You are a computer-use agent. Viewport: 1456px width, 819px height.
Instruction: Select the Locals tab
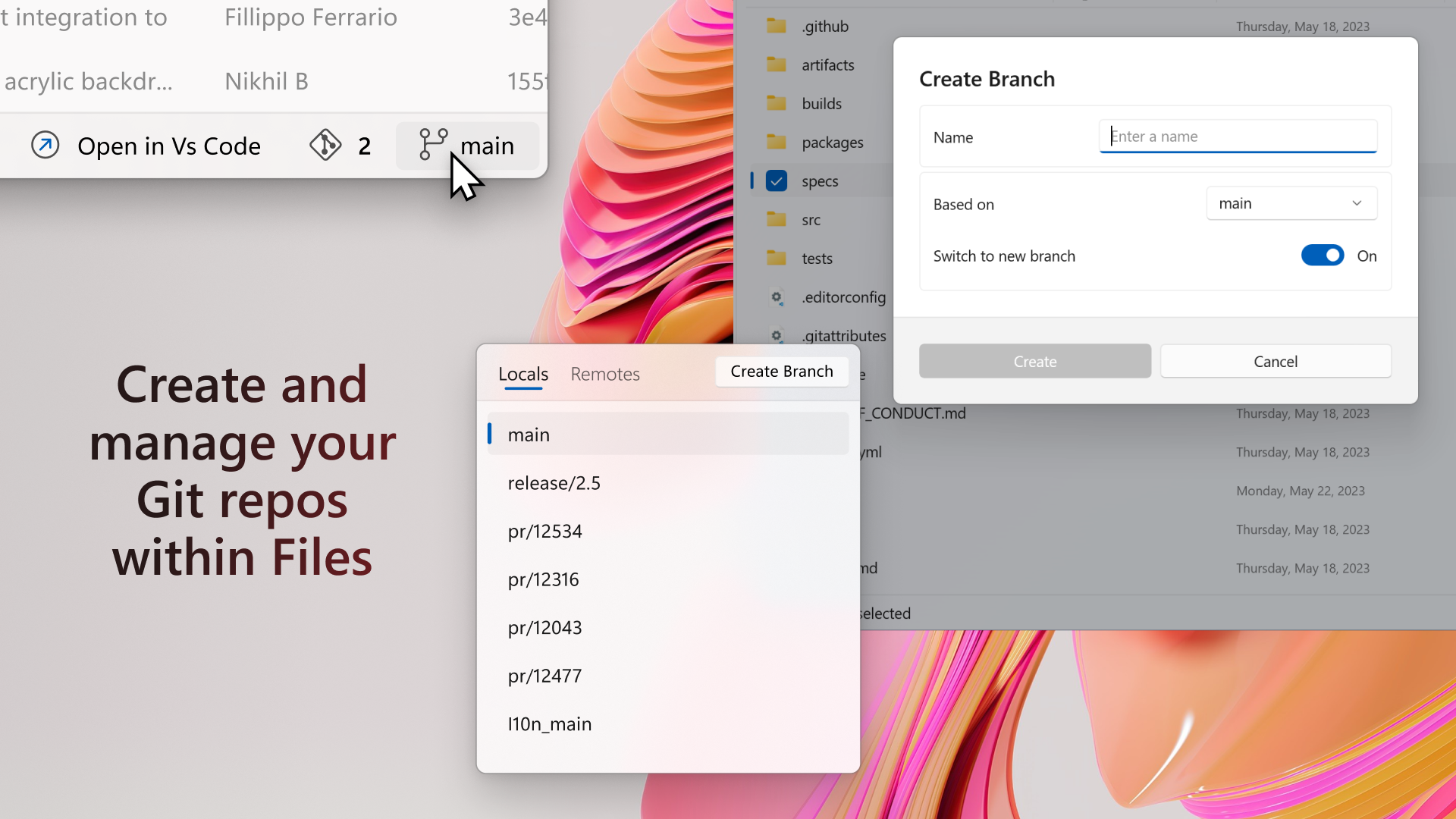click(x=522, y=374)
